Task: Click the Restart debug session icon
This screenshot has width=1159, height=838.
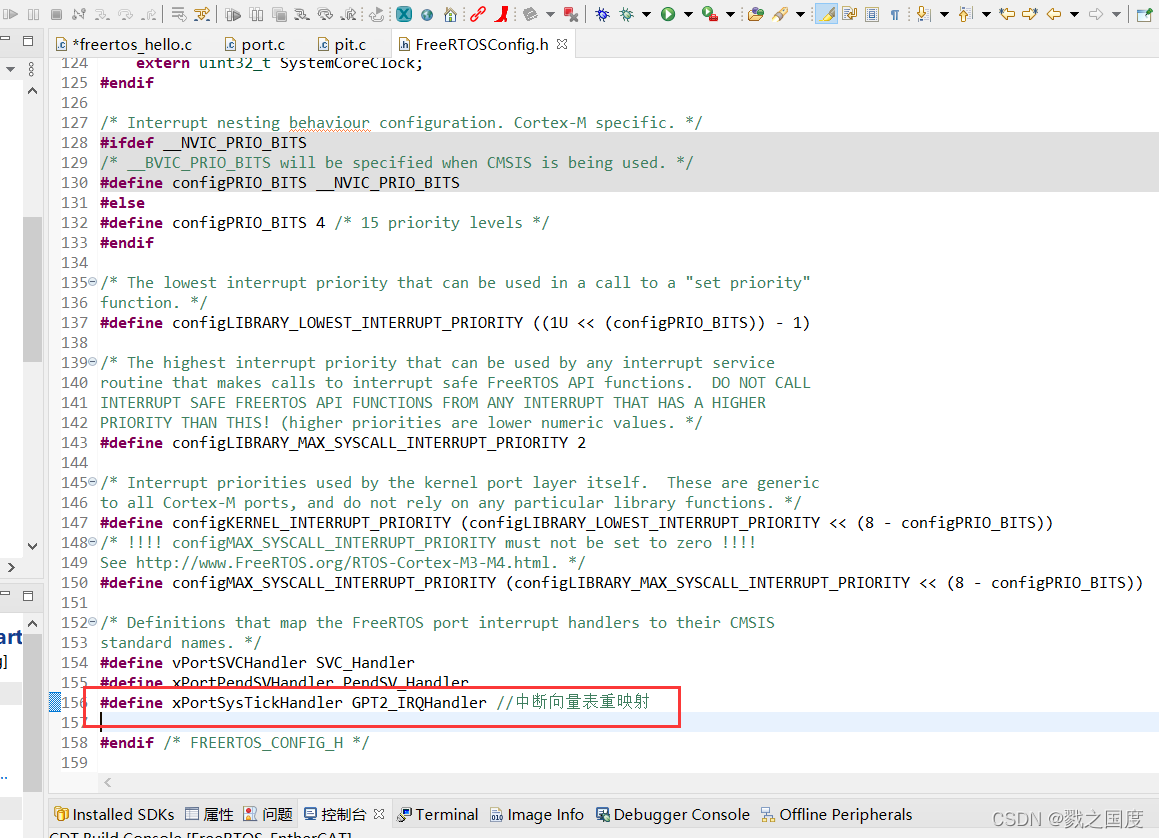Action: (376, 14)
